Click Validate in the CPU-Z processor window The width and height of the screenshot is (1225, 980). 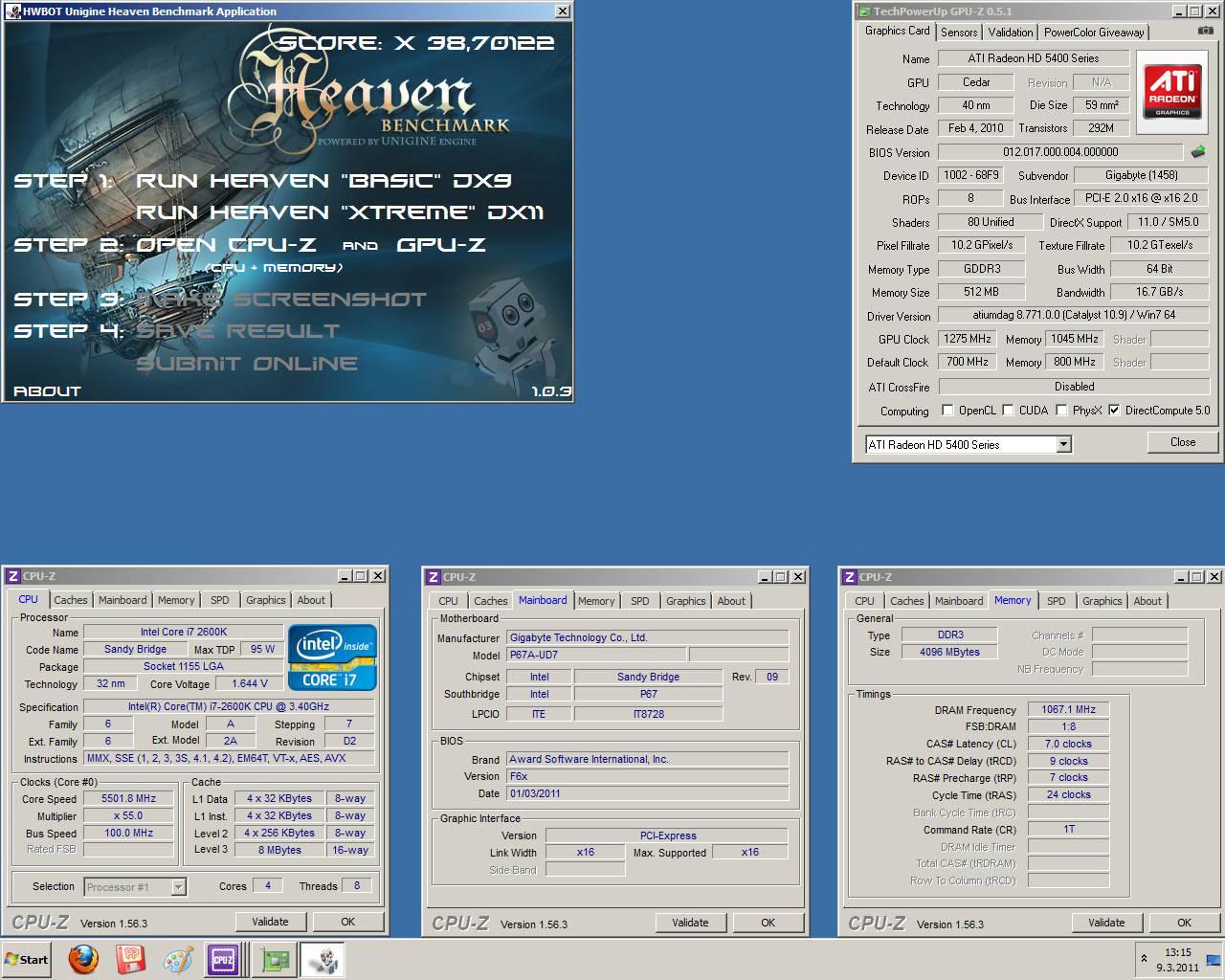[x=270, y=922]
